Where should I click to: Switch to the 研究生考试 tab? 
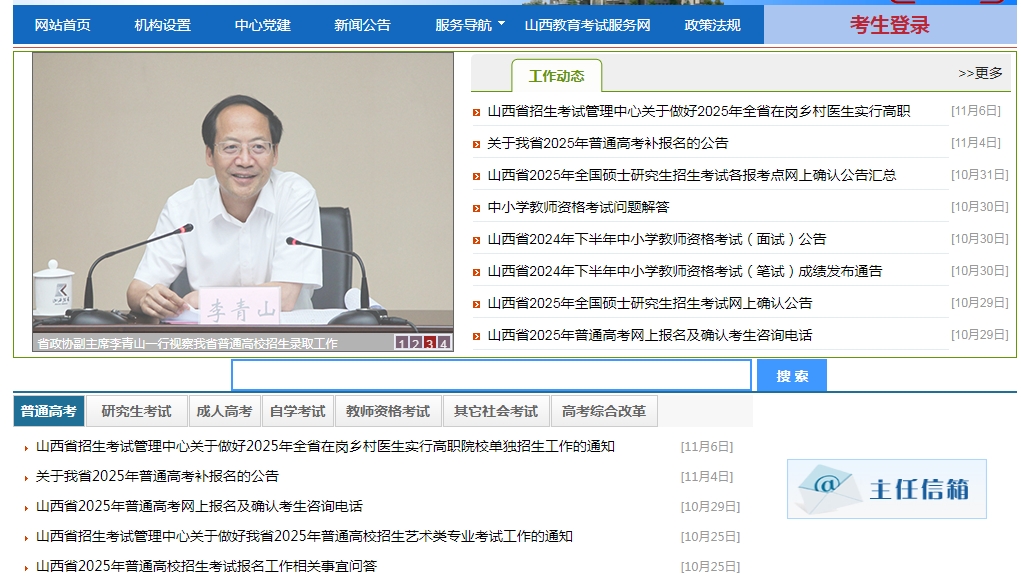click(x=136, y=411)
